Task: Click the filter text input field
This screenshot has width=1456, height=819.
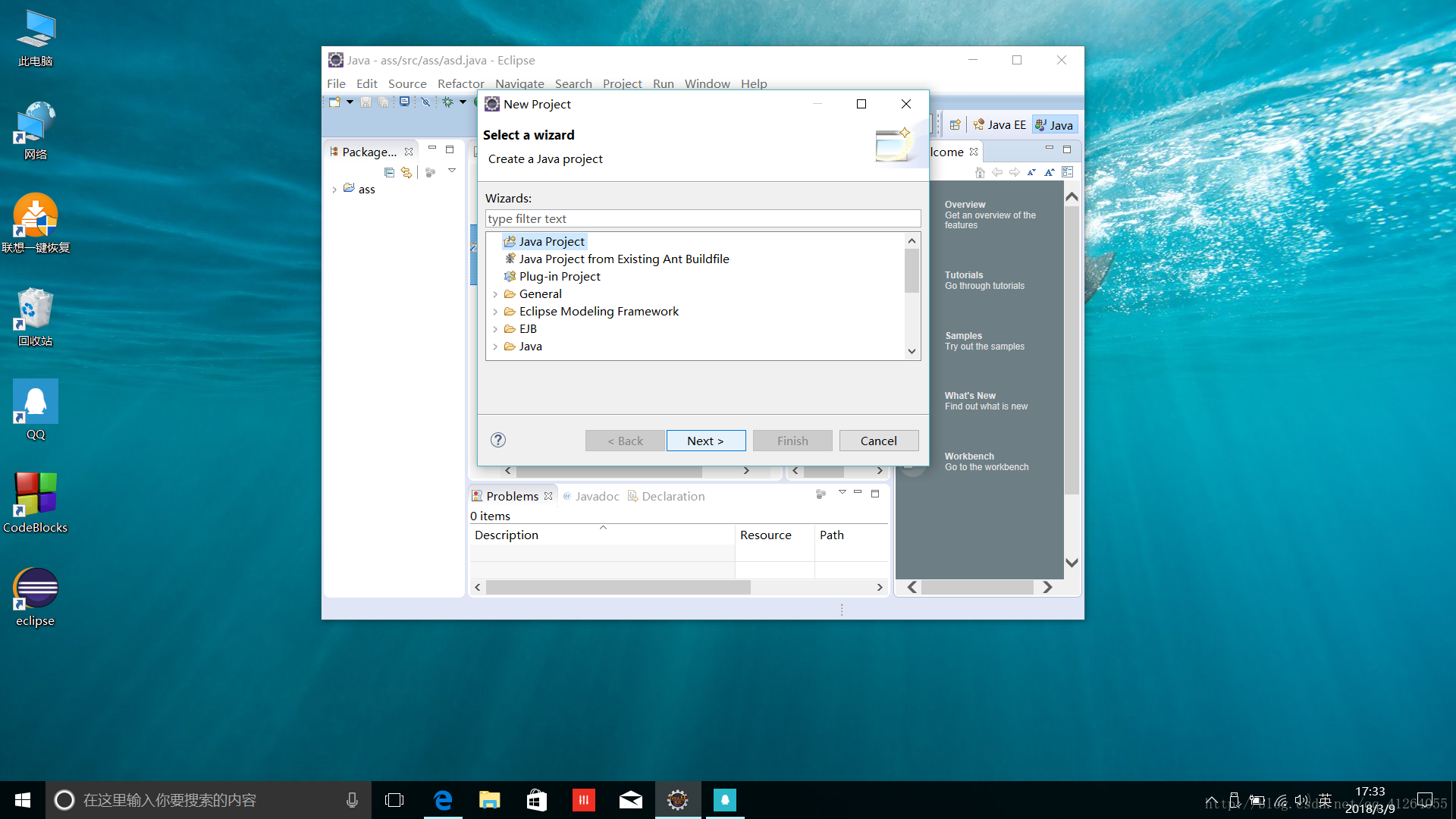Action: pyautogui.click(x=703, y=216)
